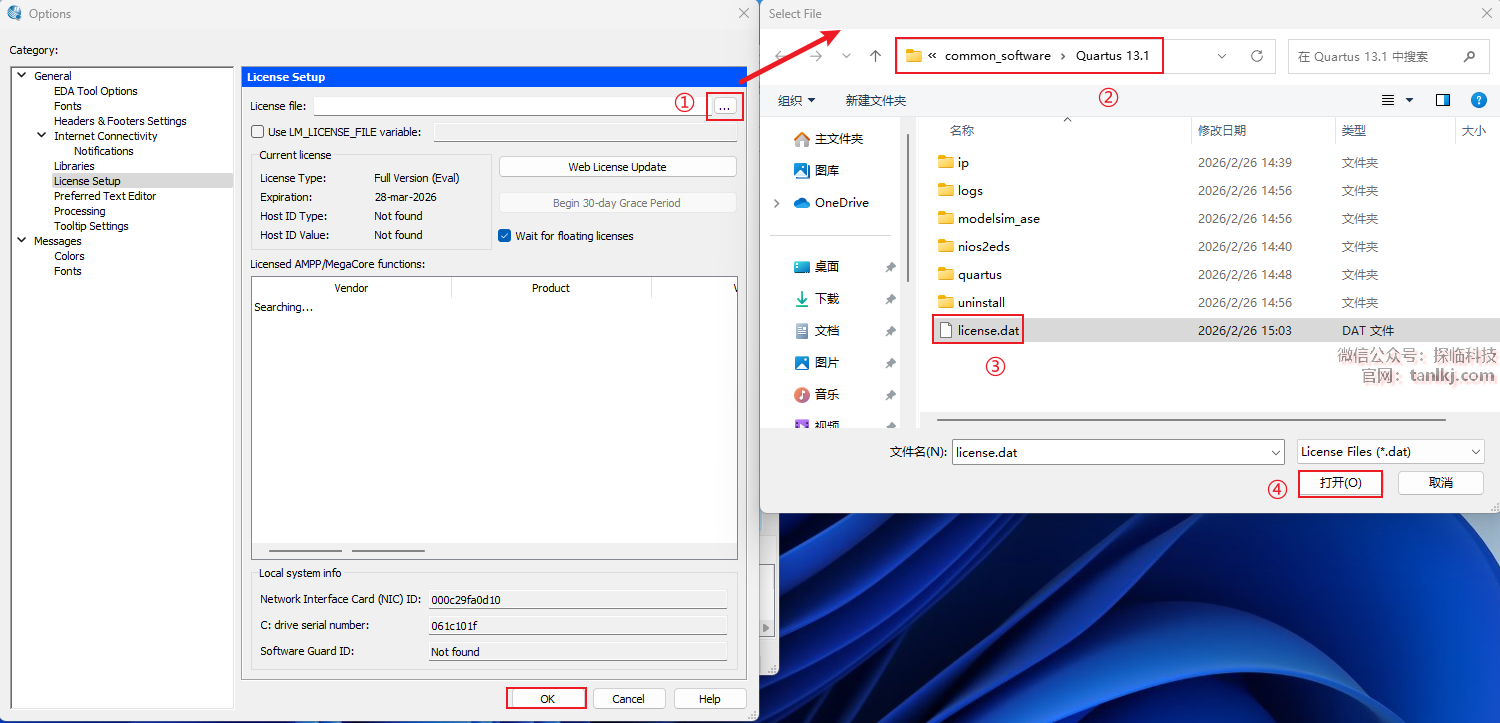Click the license file browse (...) button
This screenshot has height=723, width=1500.
tap(724, 106)
